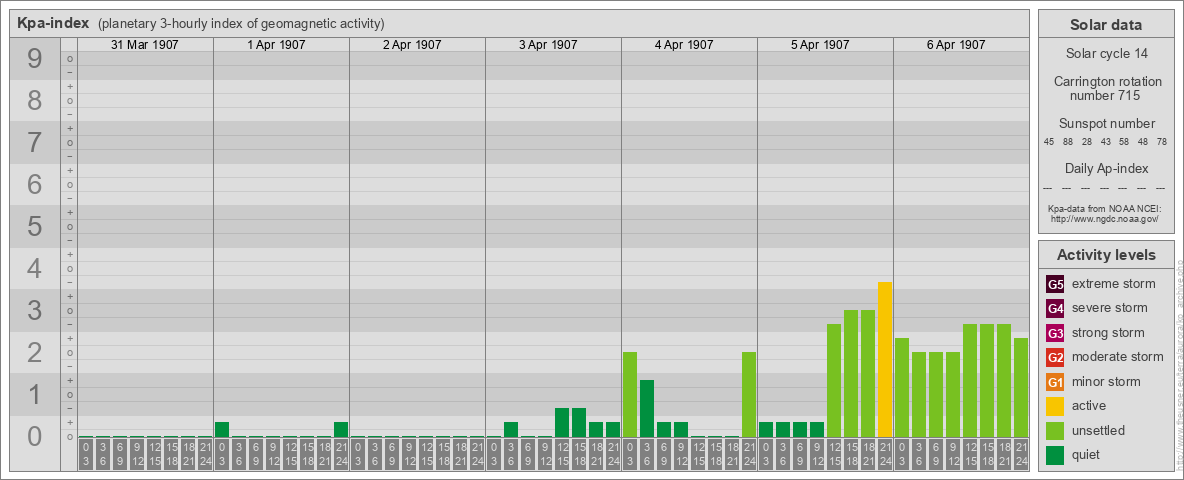
Task: Click sunspot value 78
Action: coord(1162,143)
